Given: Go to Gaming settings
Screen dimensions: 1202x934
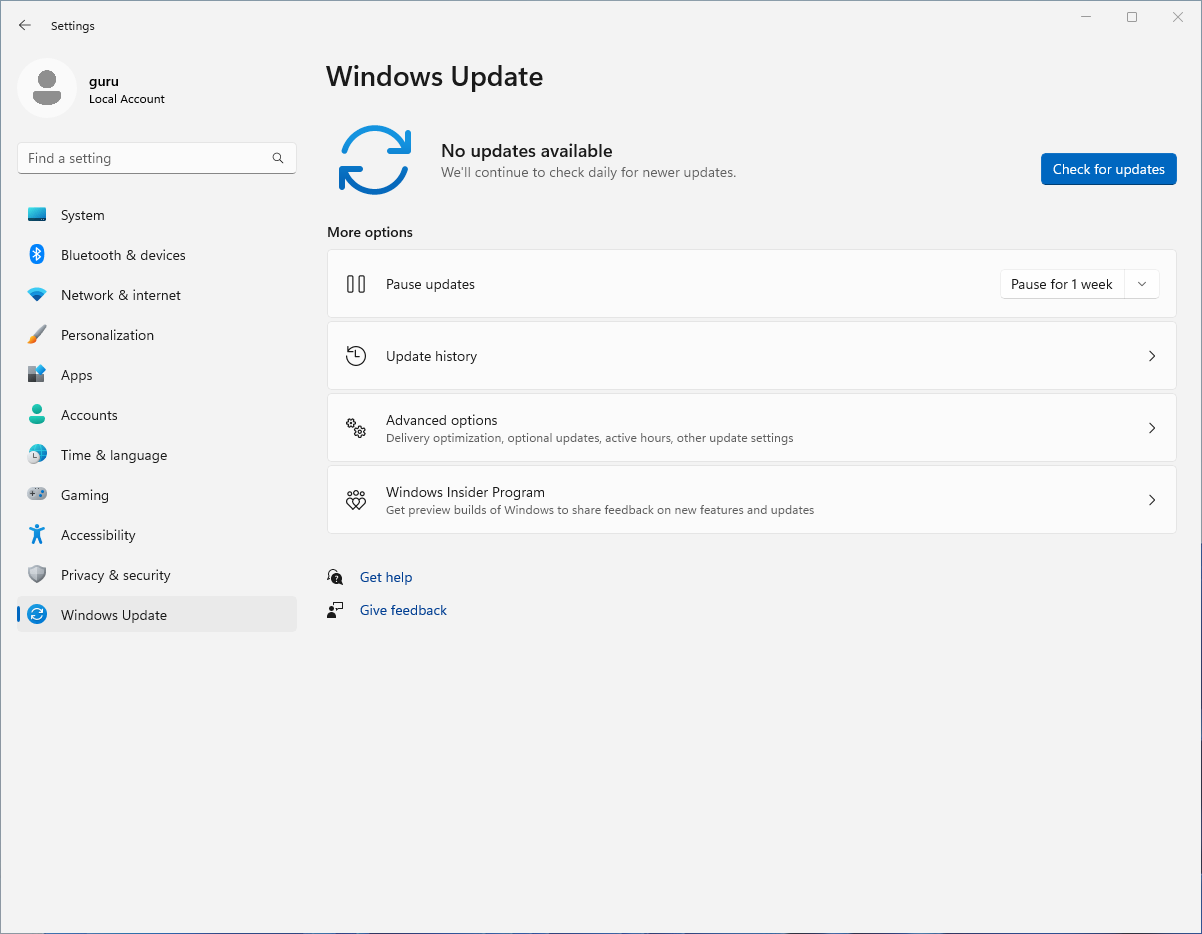Looking at the screenshot, I should point(157,495).
